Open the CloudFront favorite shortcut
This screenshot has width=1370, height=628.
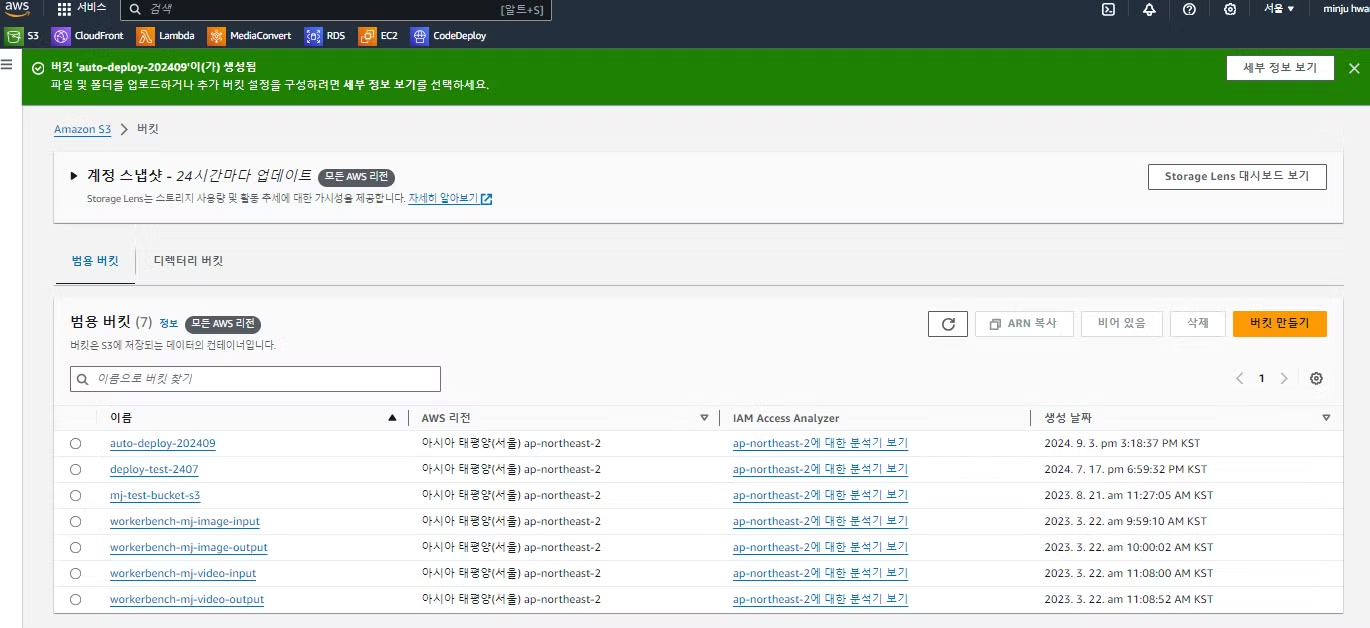(x=87, y=35)
